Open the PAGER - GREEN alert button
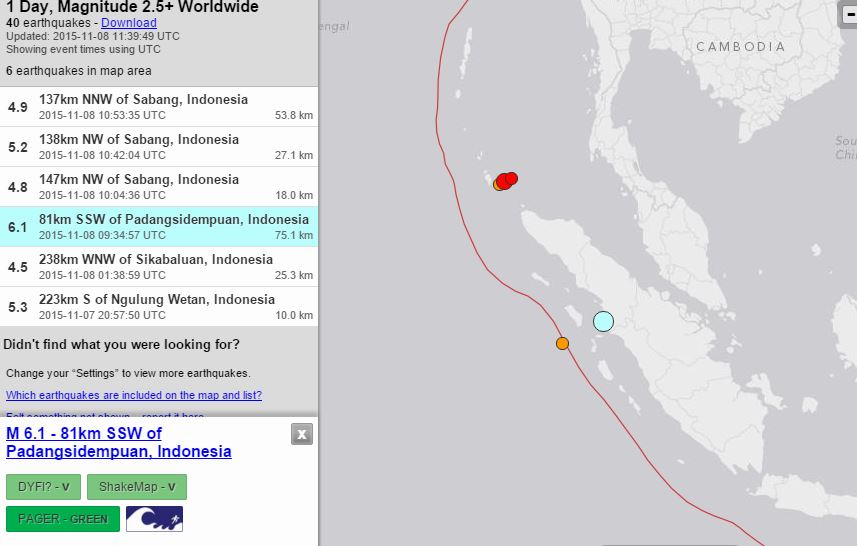This screenshot has width=857, height=546. [x=63, y=519]
